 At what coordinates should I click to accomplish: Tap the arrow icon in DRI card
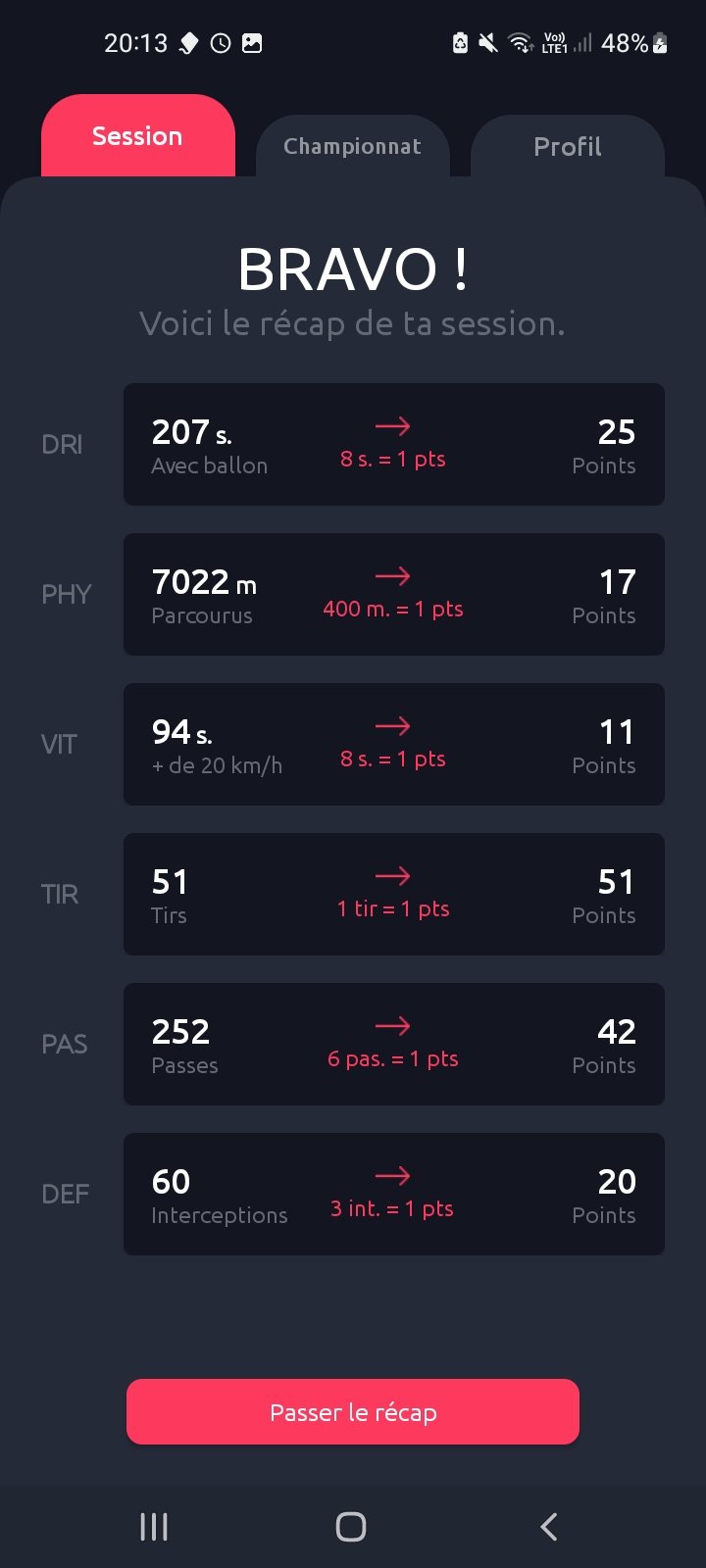[392, 426]
